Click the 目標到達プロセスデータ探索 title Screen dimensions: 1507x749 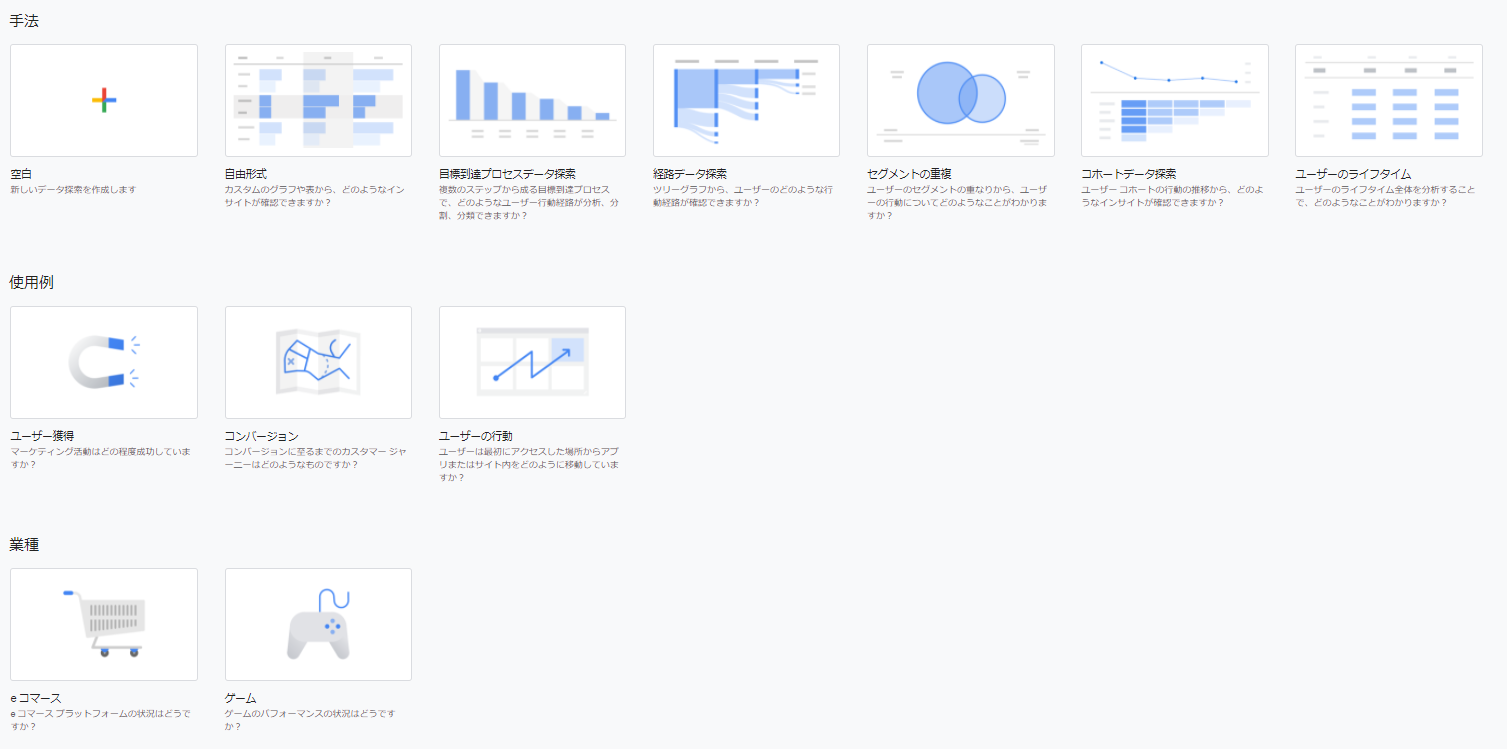point(507,174)
